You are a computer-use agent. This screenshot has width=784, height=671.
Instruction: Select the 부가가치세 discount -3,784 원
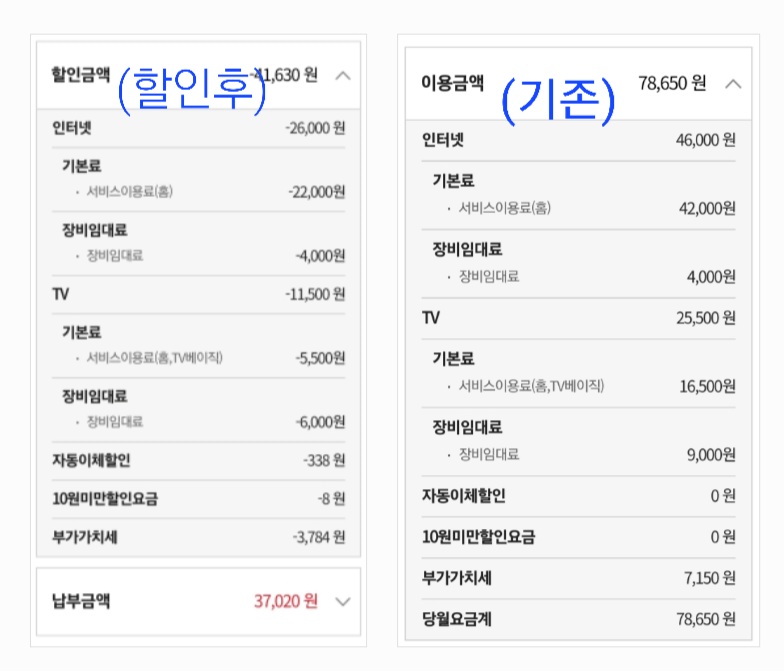click(x=318, y=537)
